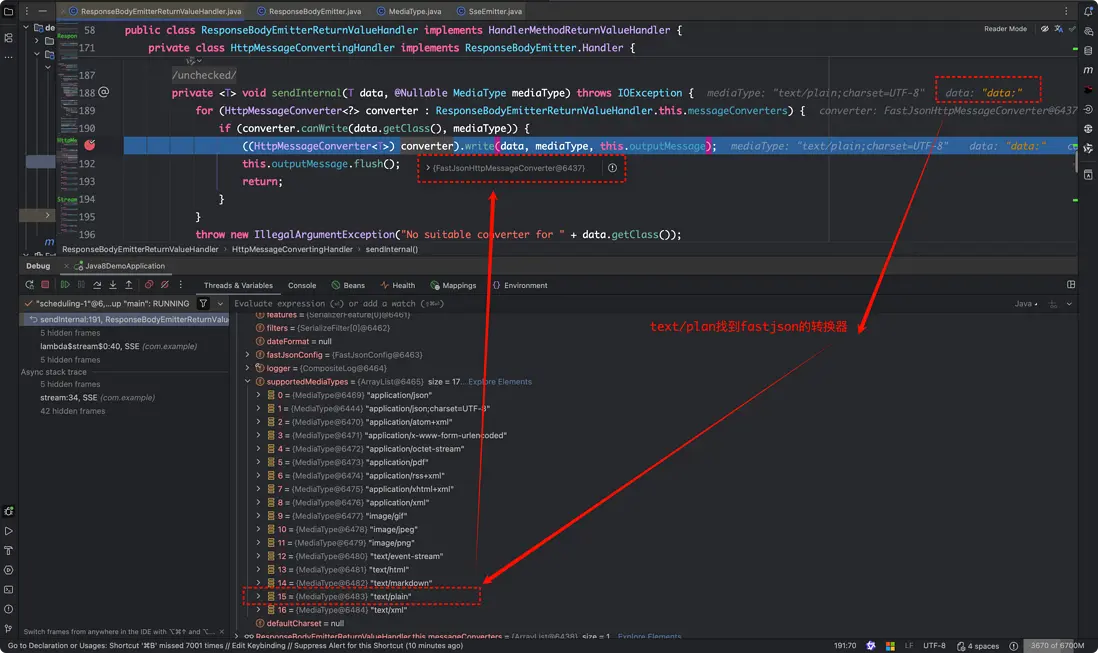Screen dimensions: 1098x653
Task: Open the Notifications bell icon
Action: [1088, 11]
